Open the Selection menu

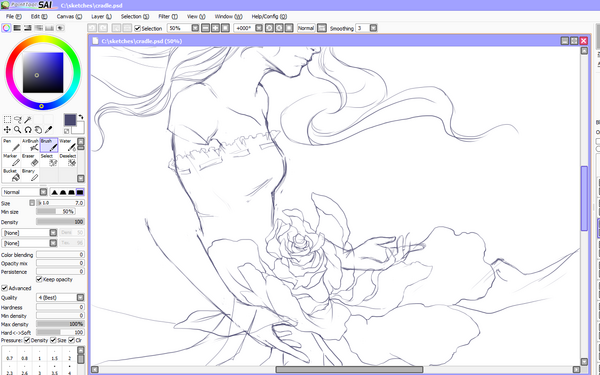coord(135,16)
